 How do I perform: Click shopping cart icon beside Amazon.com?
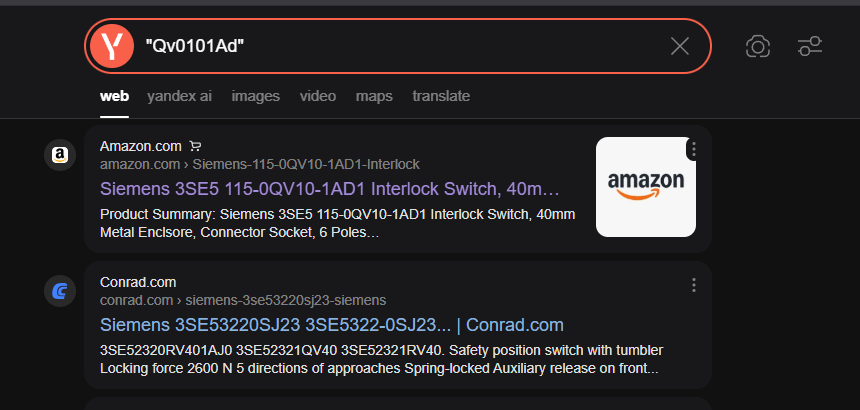coord(195,146)
